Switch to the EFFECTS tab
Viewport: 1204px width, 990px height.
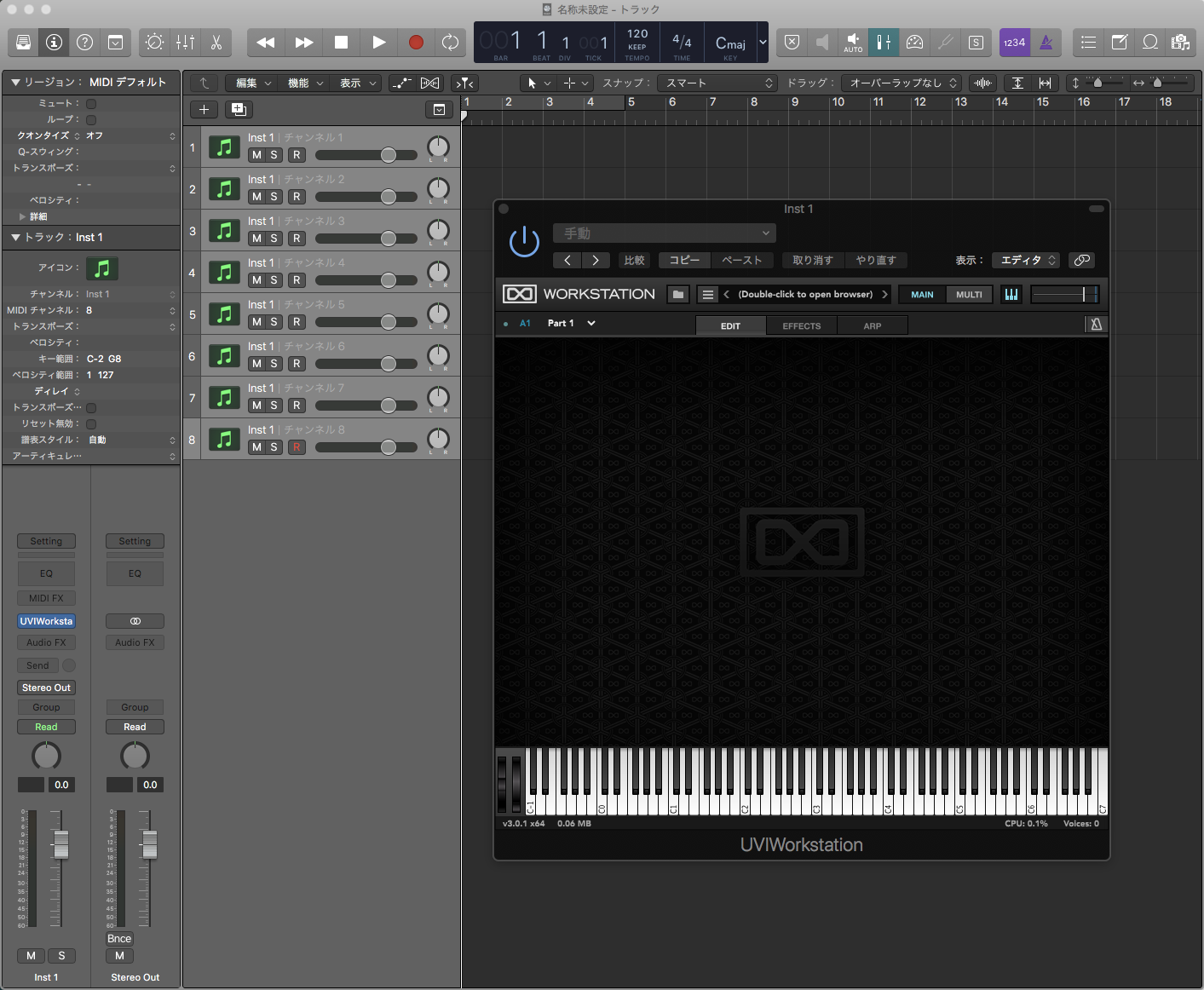(802, 325)
